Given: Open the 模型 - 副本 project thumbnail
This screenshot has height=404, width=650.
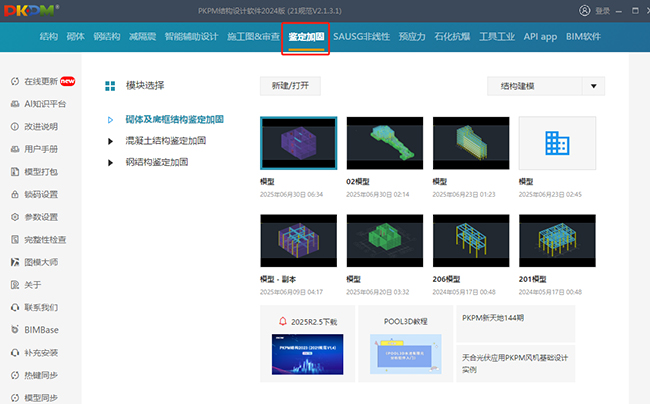Looking at the screenshot, I should coord(298,241).
